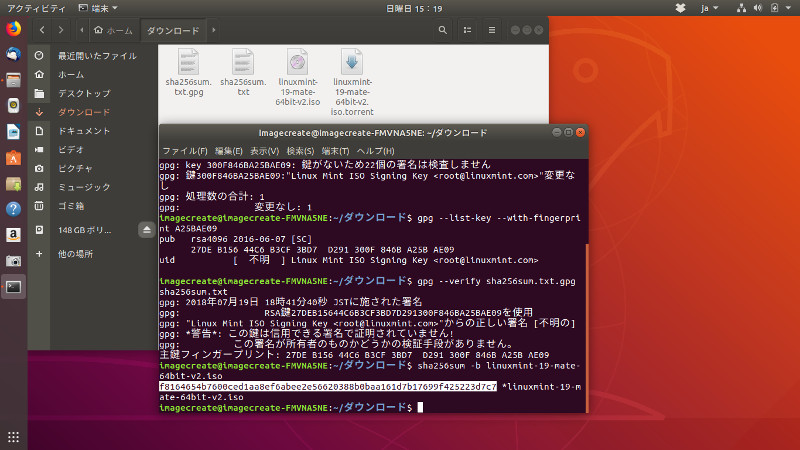The width and height of the screenshot is (800, 450).
Task: Open Amazon launcher in the dock
Action: coord(13,235)
